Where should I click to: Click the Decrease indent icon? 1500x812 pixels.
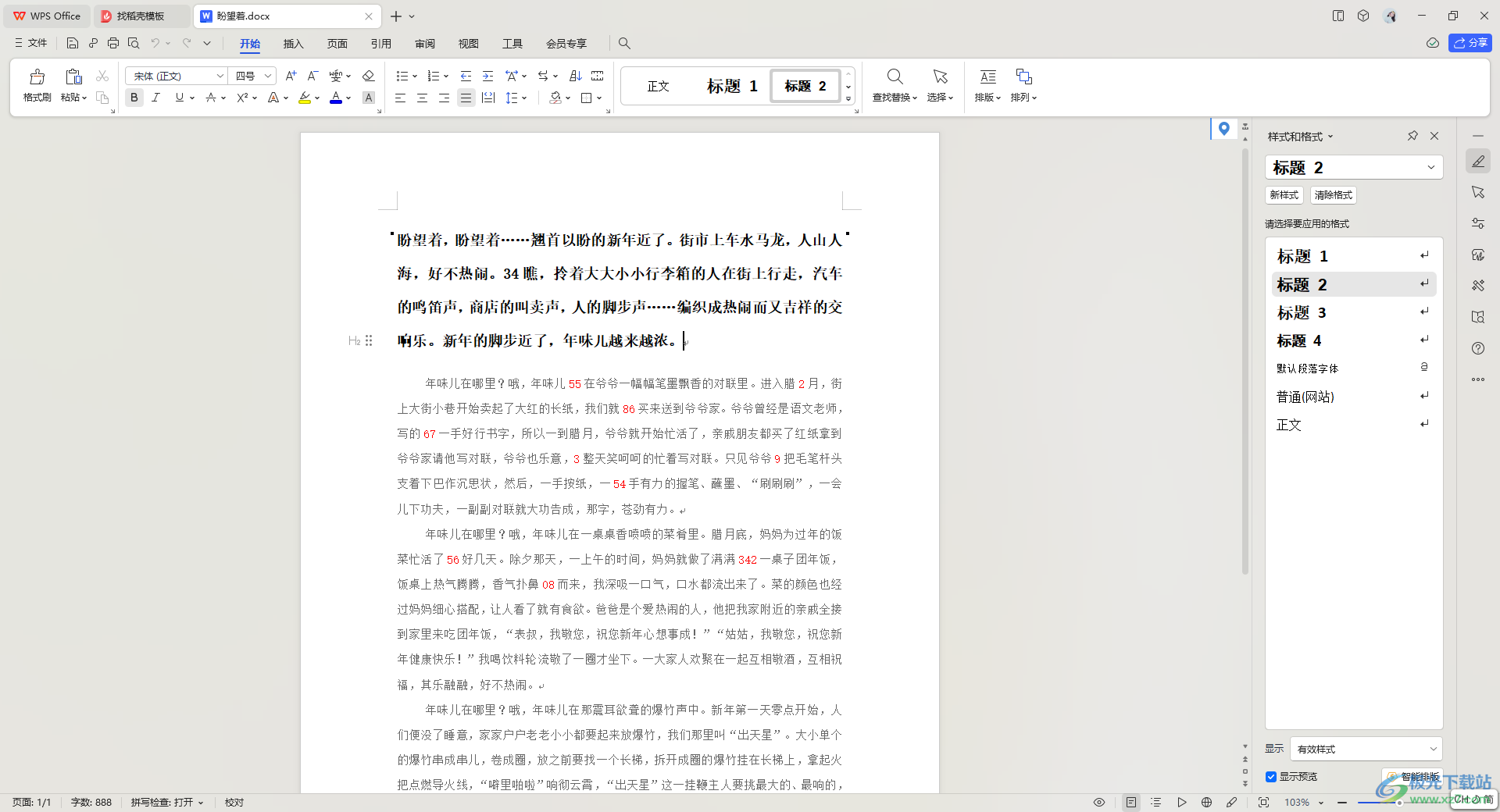(466, 76)
